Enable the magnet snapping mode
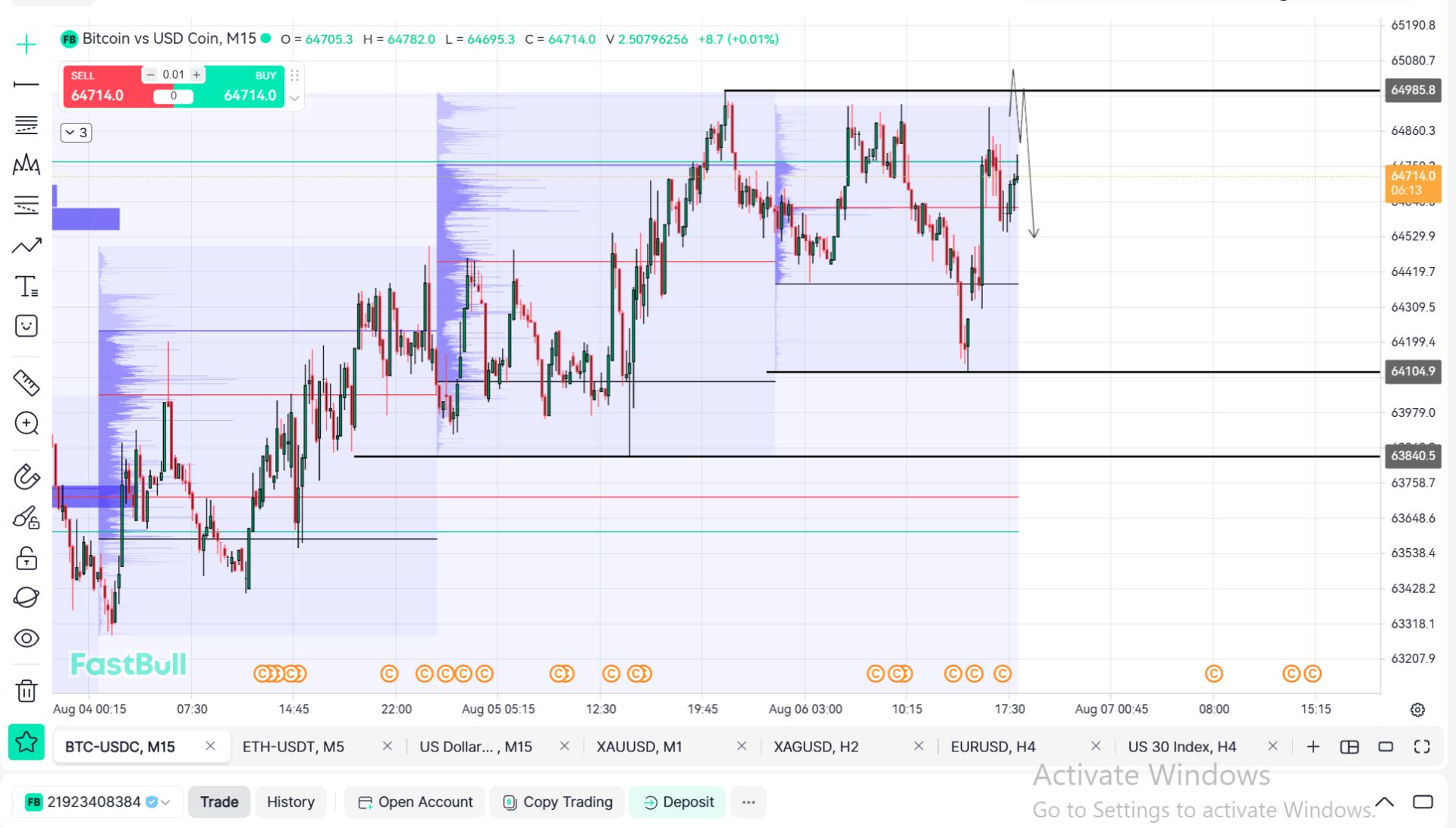Viewport: 1456px width, 828px height. (x=27, y=478)
